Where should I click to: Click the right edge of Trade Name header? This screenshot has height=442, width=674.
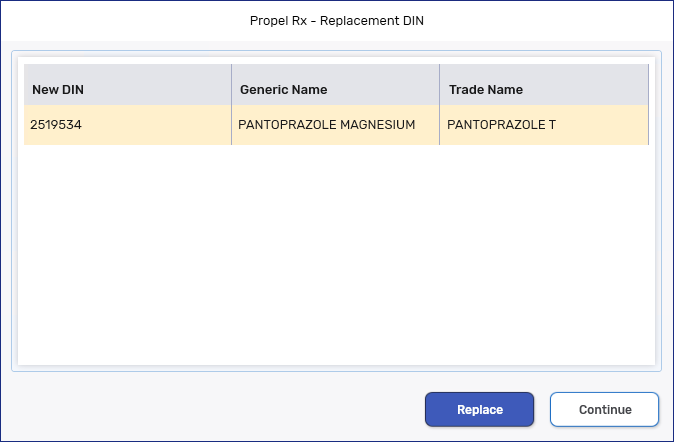pos(648,90)
